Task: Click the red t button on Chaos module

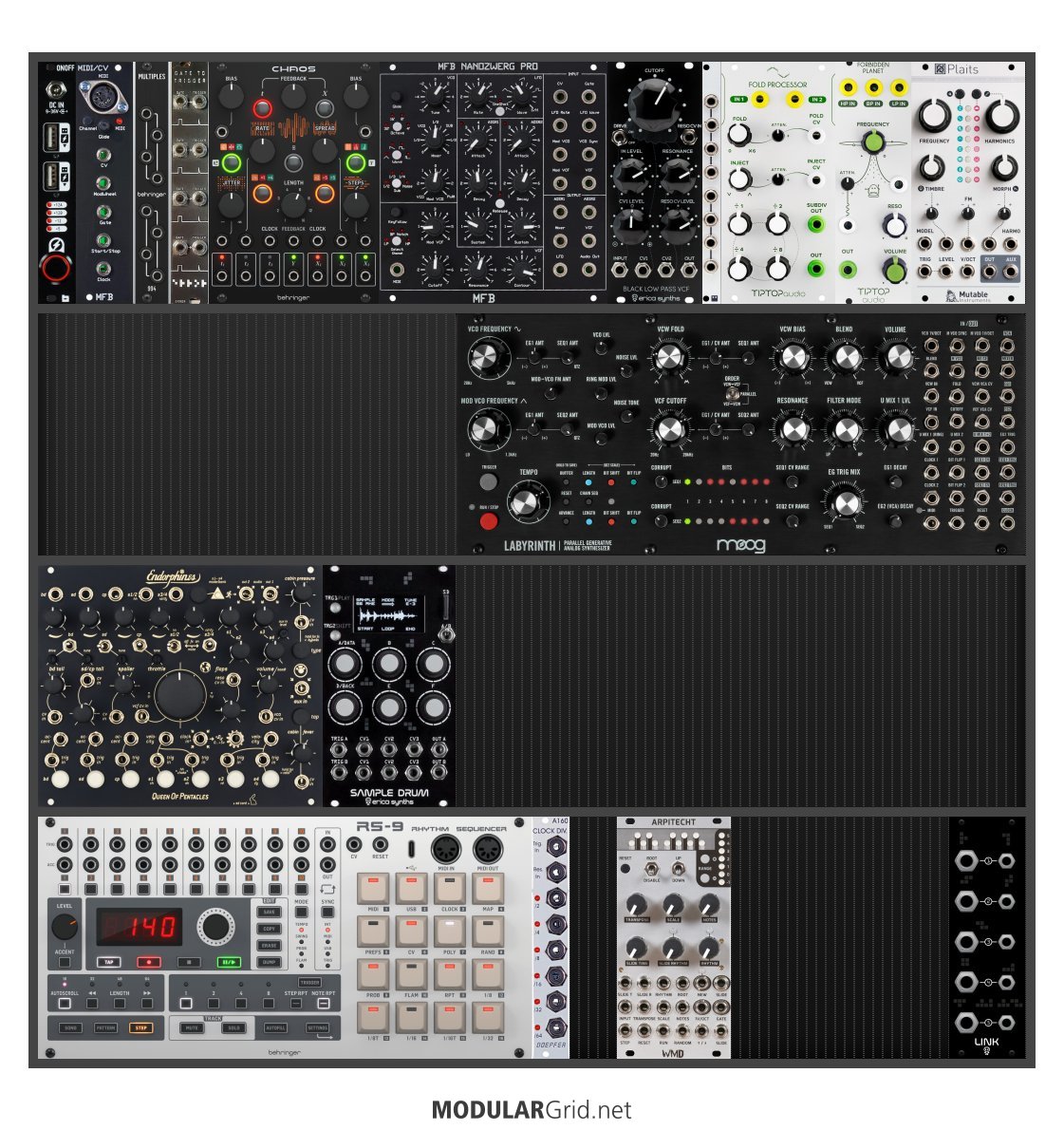Action: click(262, 109)
